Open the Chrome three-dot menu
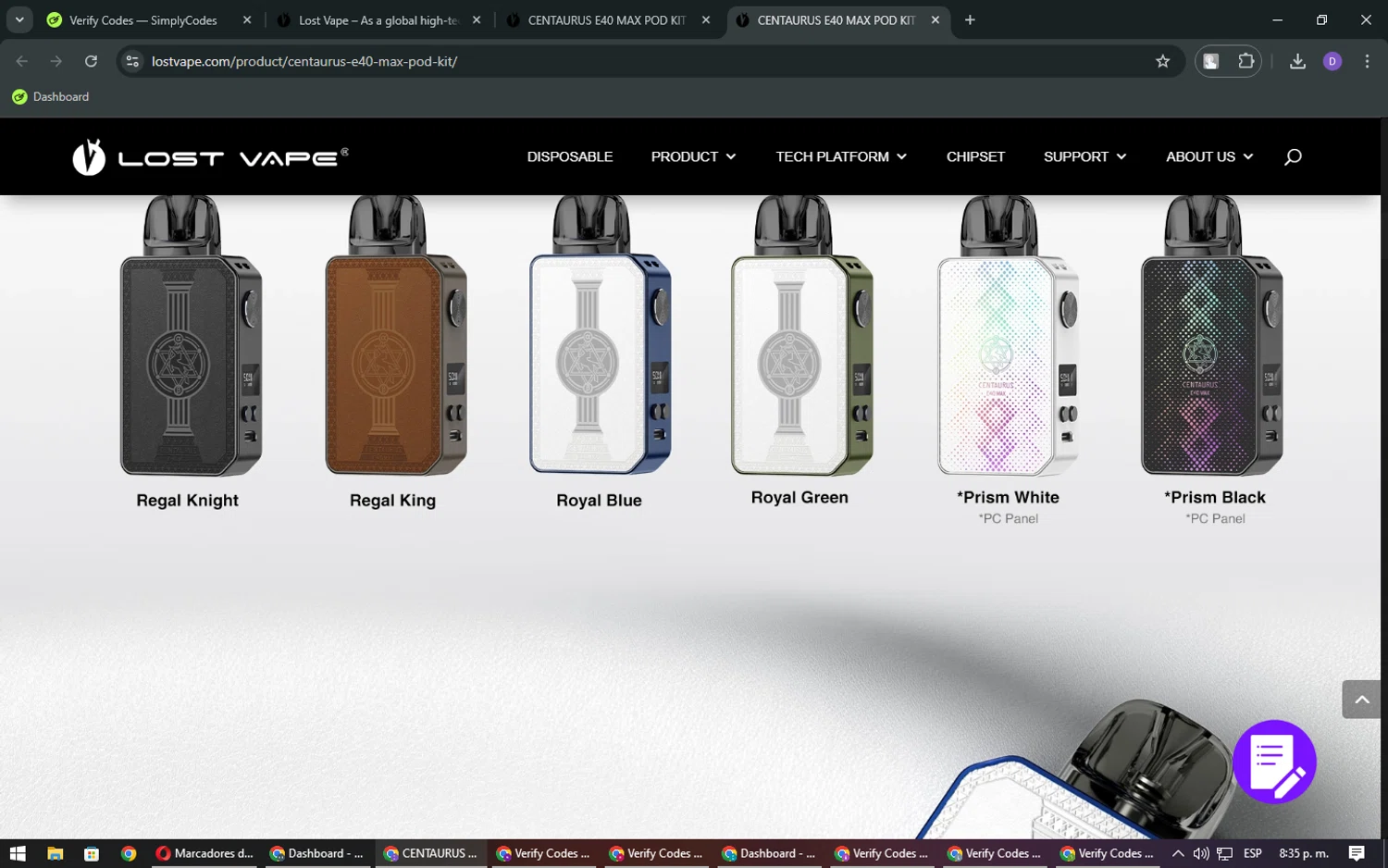Screen dimensions: 1388x868 click(1367, 61)
